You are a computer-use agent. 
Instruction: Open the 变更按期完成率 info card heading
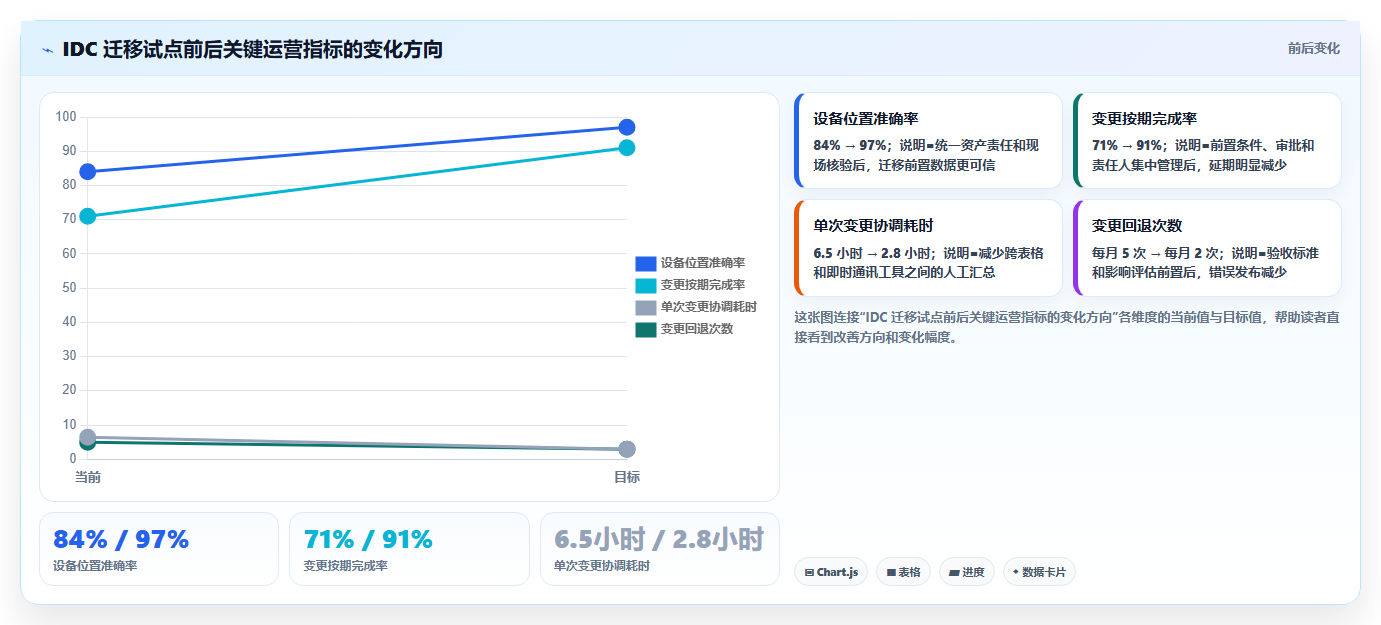(1144, 119)
